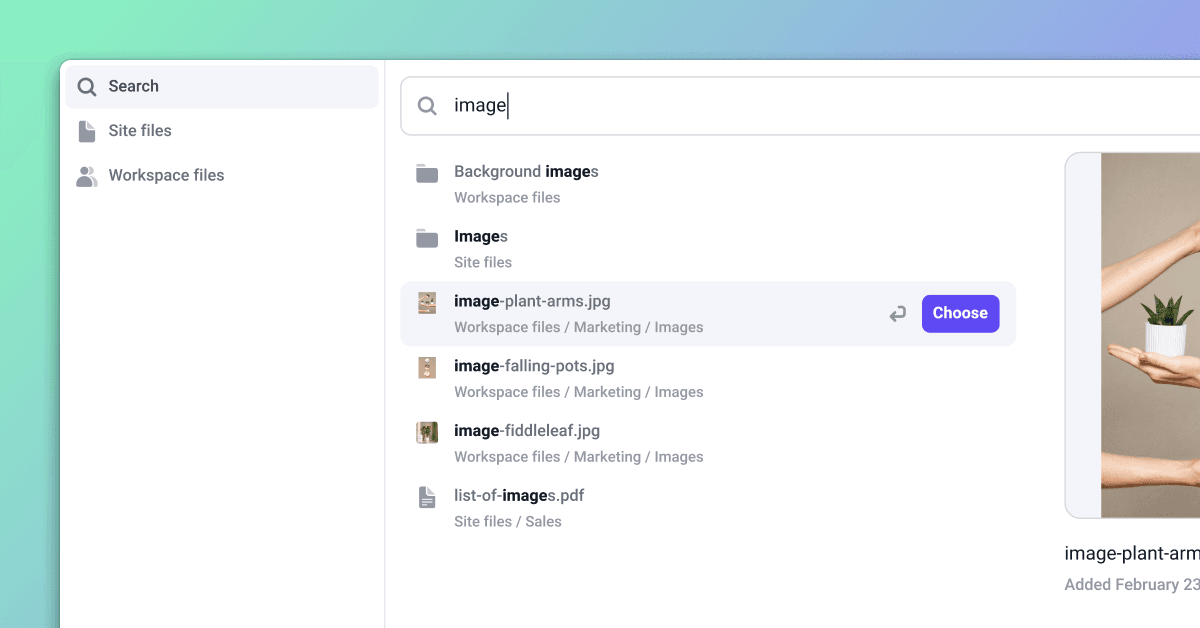Switch to the Site files section
Viewport: 1200px width, 628px height.
coord(139,130)
